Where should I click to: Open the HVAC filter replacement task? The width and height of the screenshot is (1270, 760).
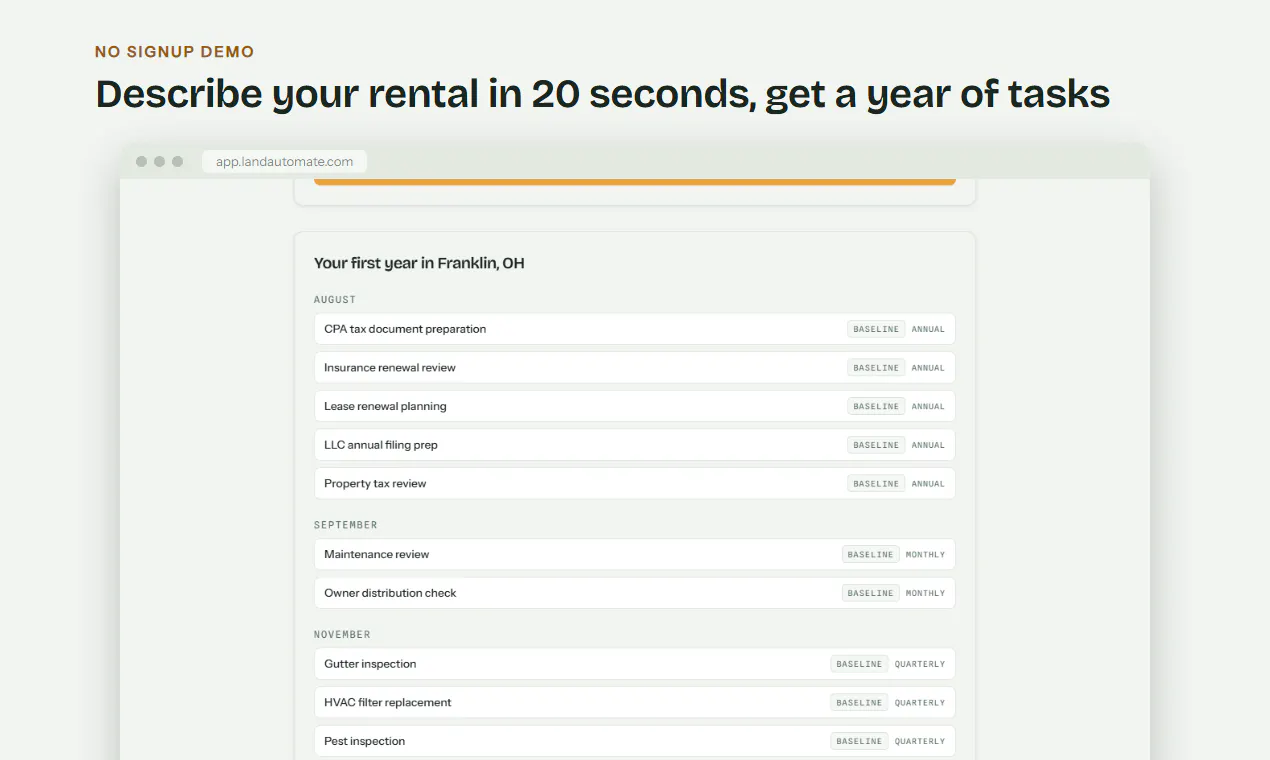point(634,703)
